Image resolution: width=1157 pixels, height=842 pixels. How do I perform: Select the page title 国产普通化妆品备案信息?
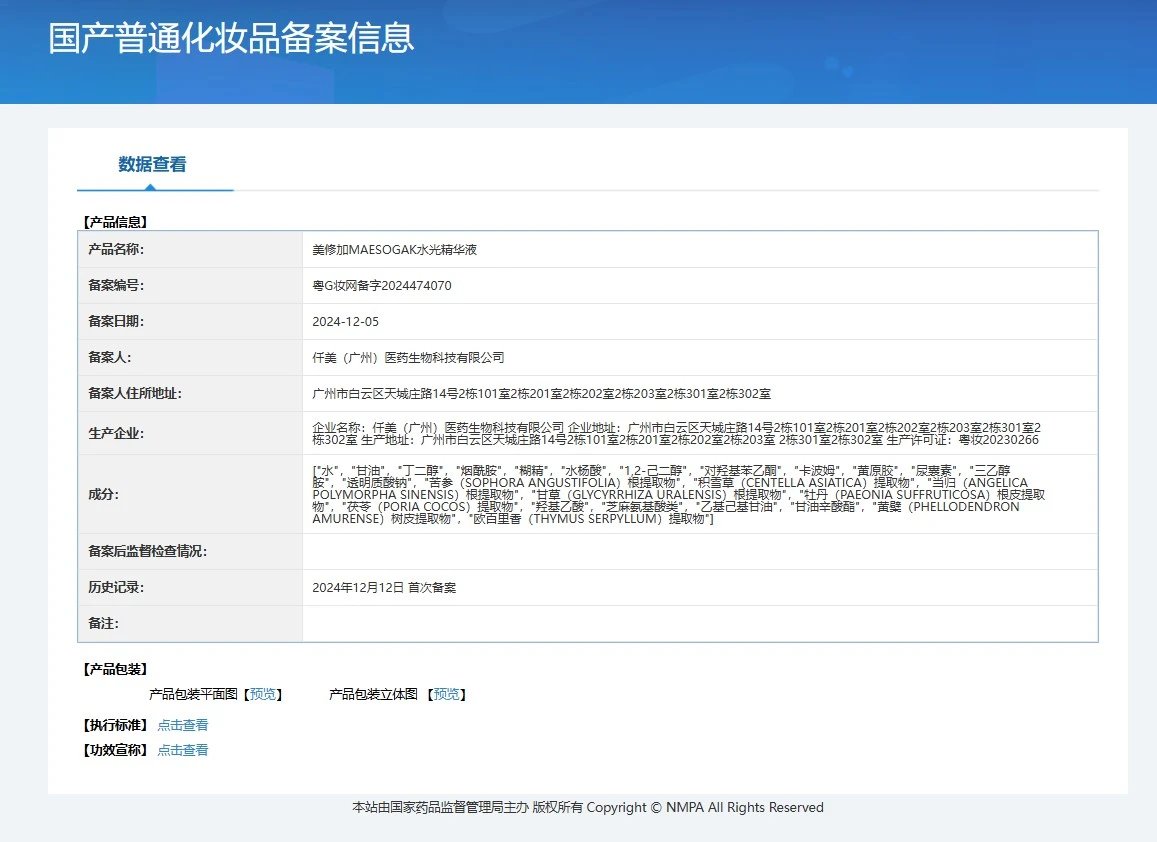[x=231, y=38]
